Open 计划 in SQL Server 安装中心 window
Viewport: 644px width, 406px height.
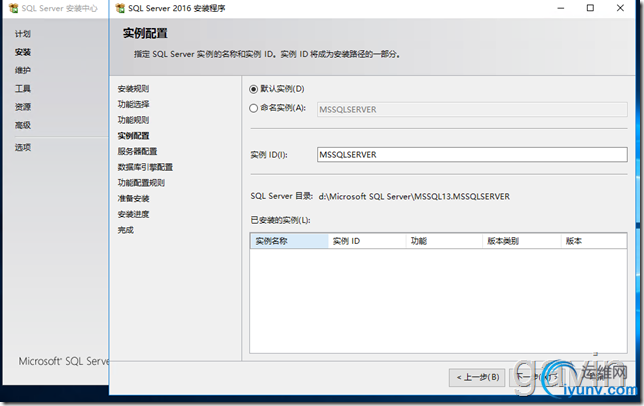click(x=23, y=34)
